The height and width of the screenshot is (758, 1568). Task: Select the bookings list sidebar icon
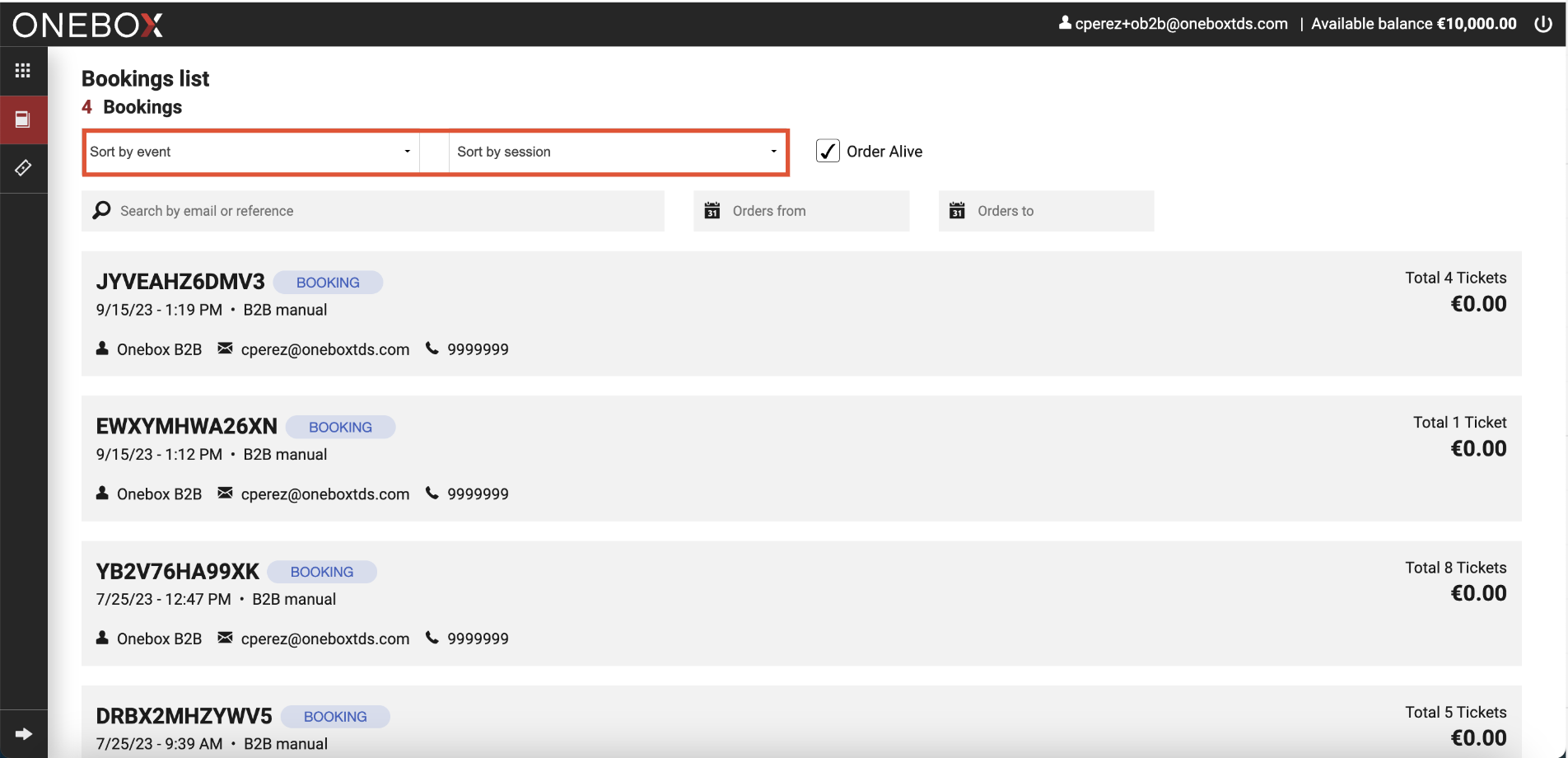(23, 119)
